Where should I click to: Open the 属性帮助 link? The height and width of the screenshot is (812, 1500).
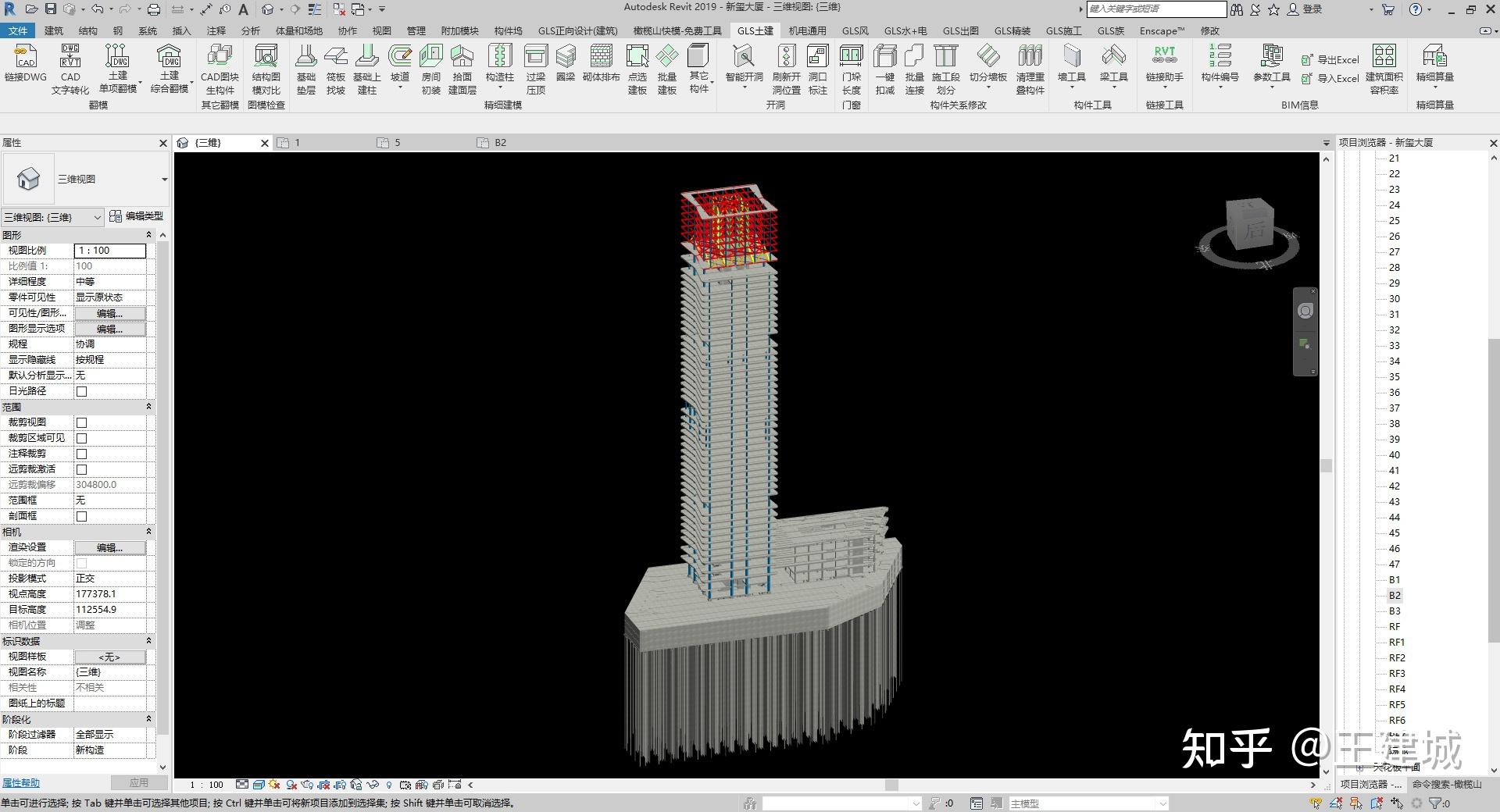21,783
